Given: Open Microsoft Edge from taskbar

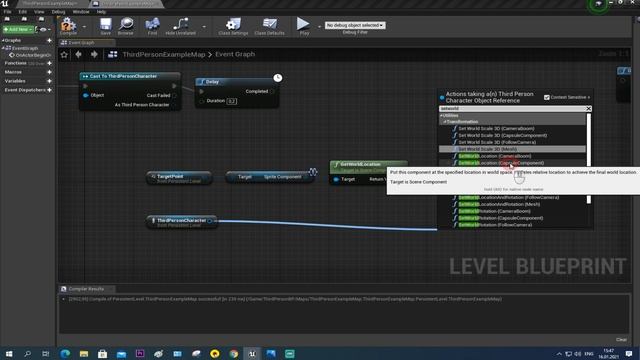Looking at the screenshot, I should tap(65, 353).
